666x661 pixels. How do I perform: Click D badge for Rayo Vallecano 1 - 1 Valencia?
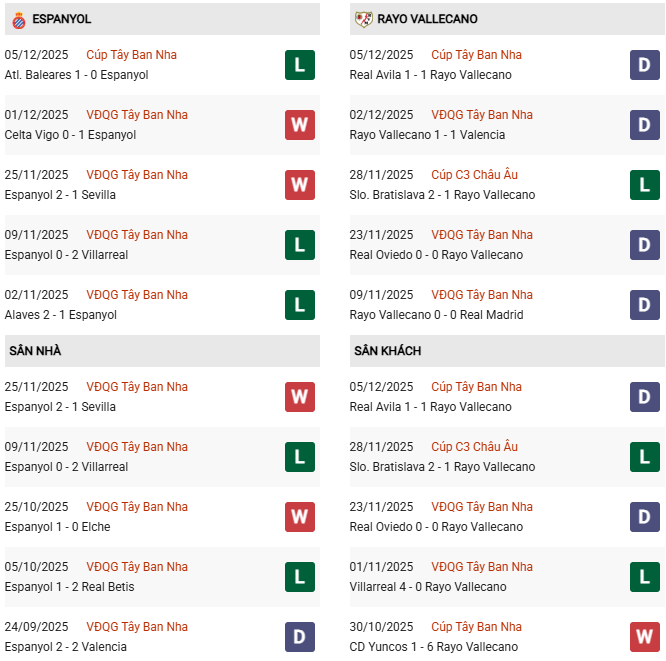pos(645,125)
